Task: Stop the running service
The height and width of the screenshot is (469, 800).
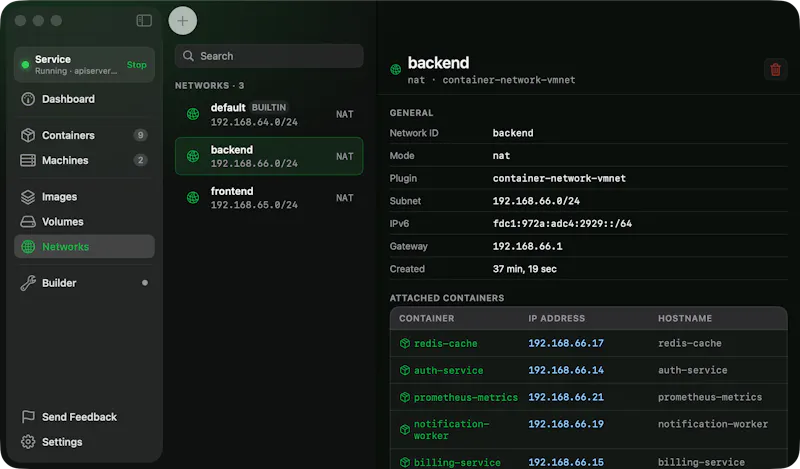Action: 136,65
